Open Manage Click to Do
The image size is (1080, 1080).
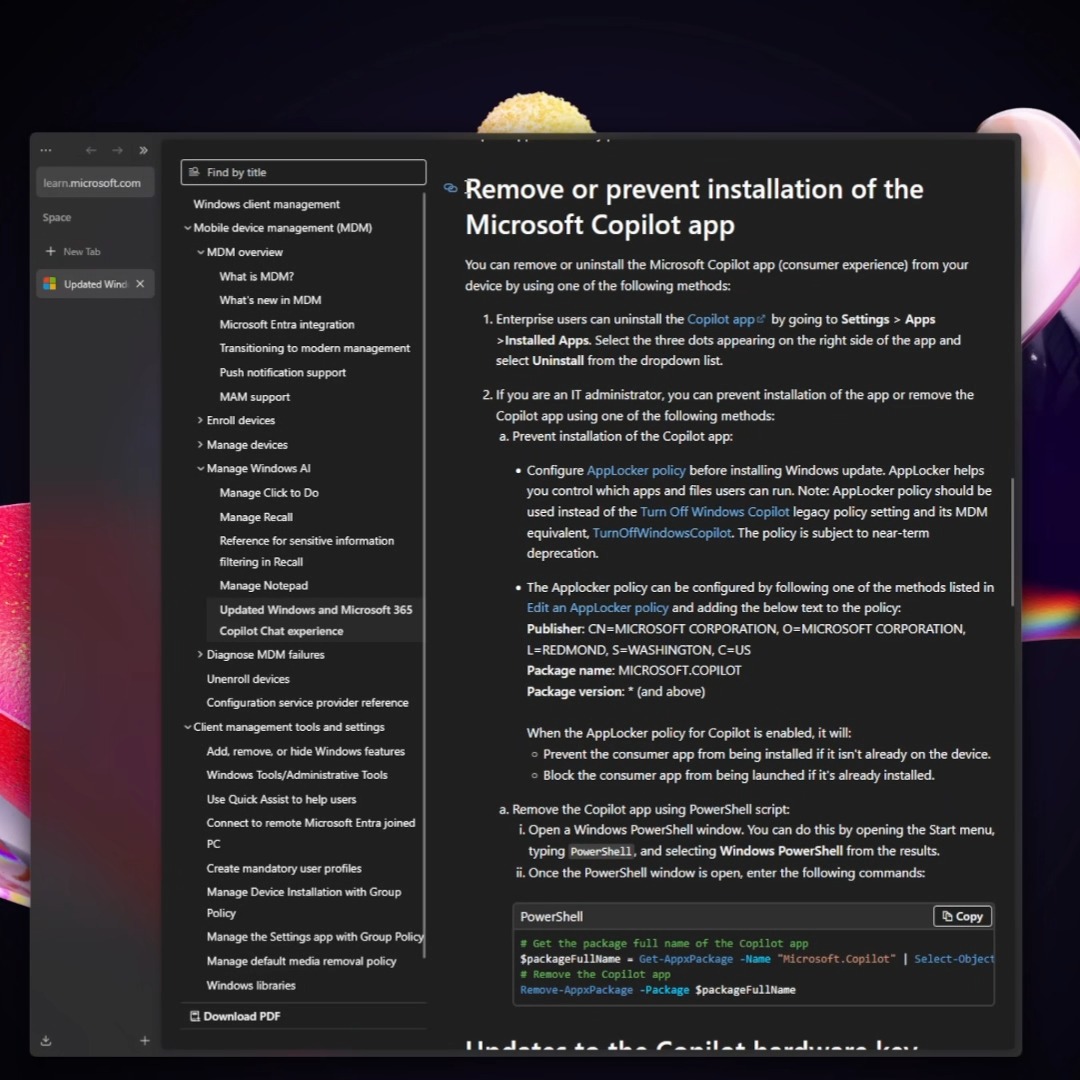click(269, 493)
